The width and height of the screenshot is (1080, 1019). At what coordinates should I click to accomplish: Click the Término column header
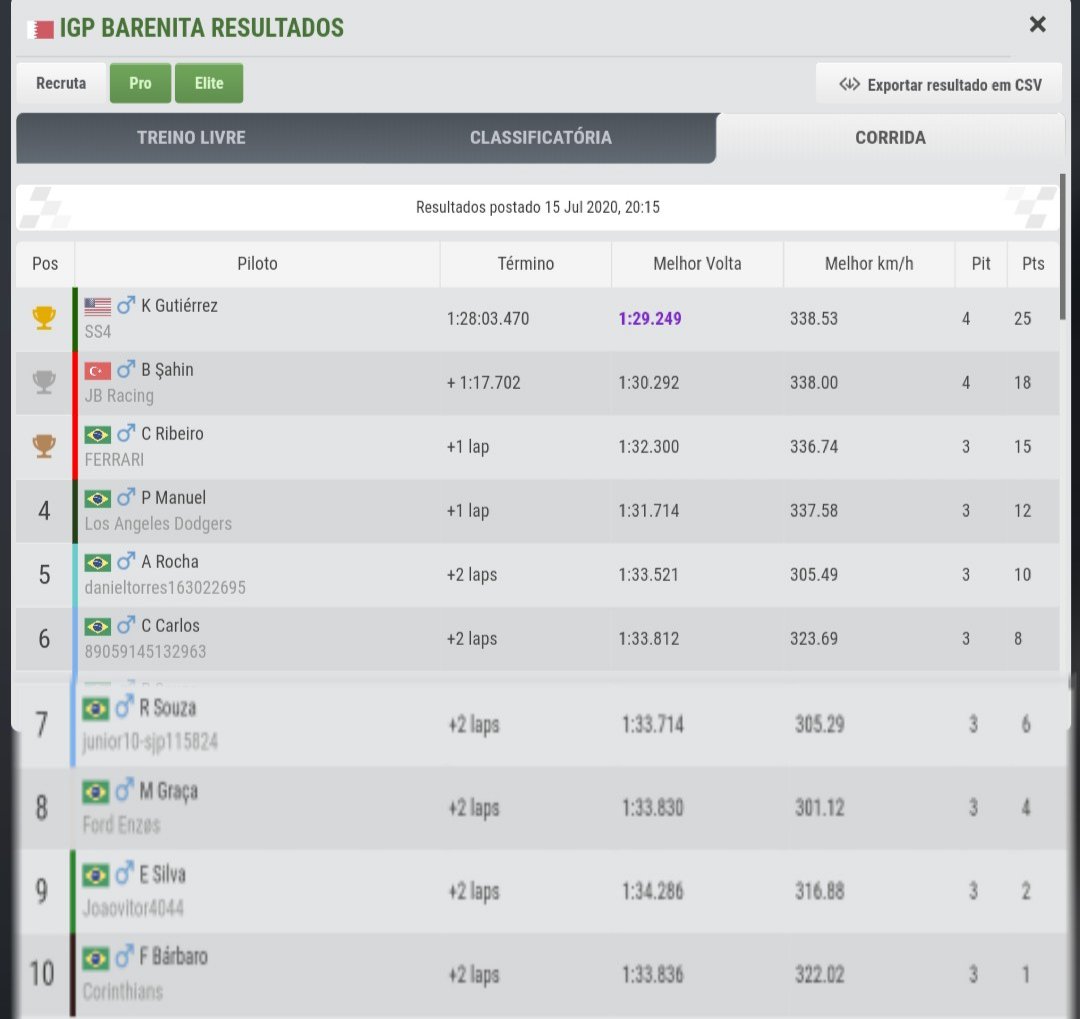tap(526, 264)
